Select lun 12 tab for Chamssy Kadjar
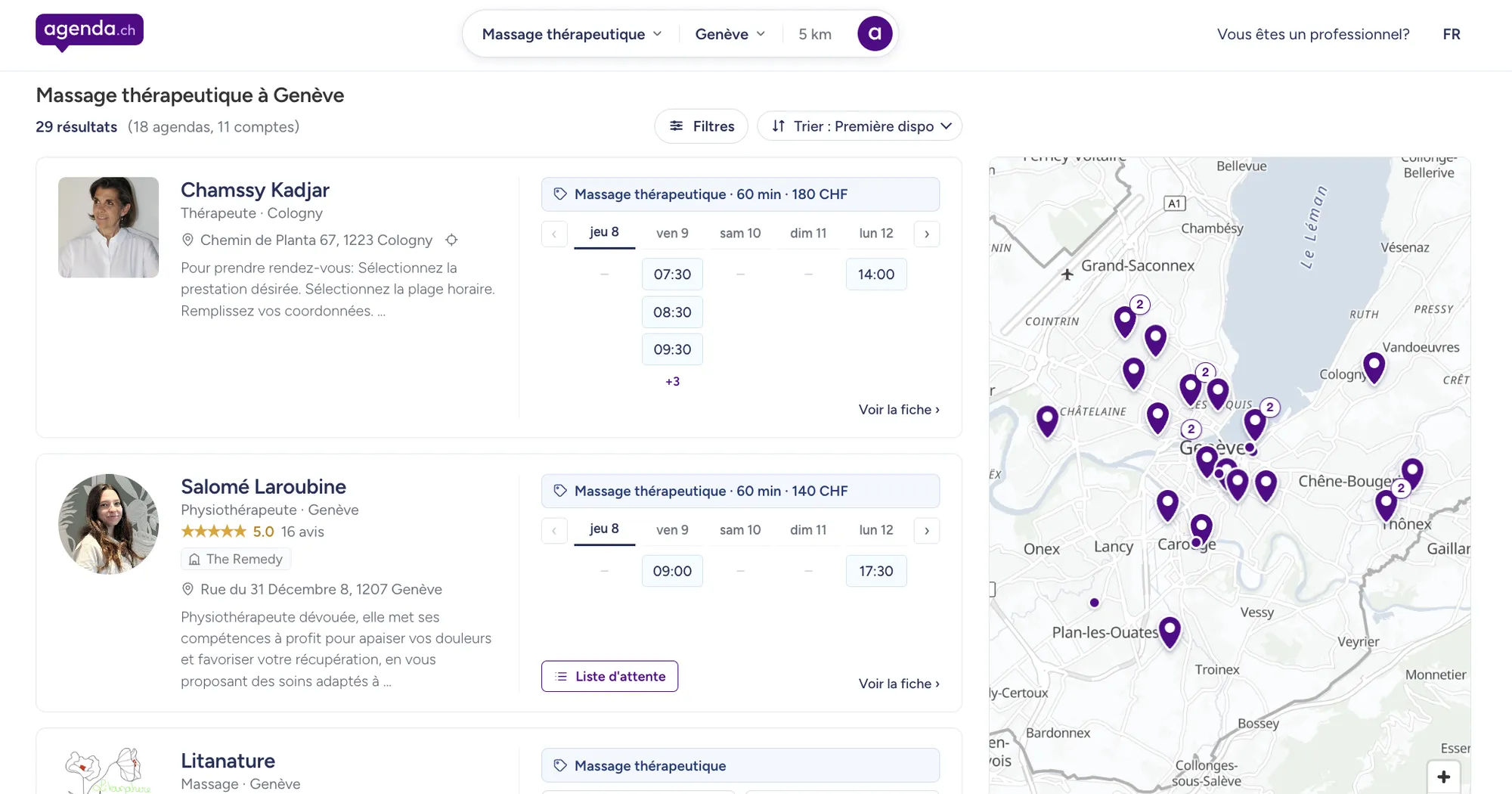1512x794 pixels. (x=876, y=233)
